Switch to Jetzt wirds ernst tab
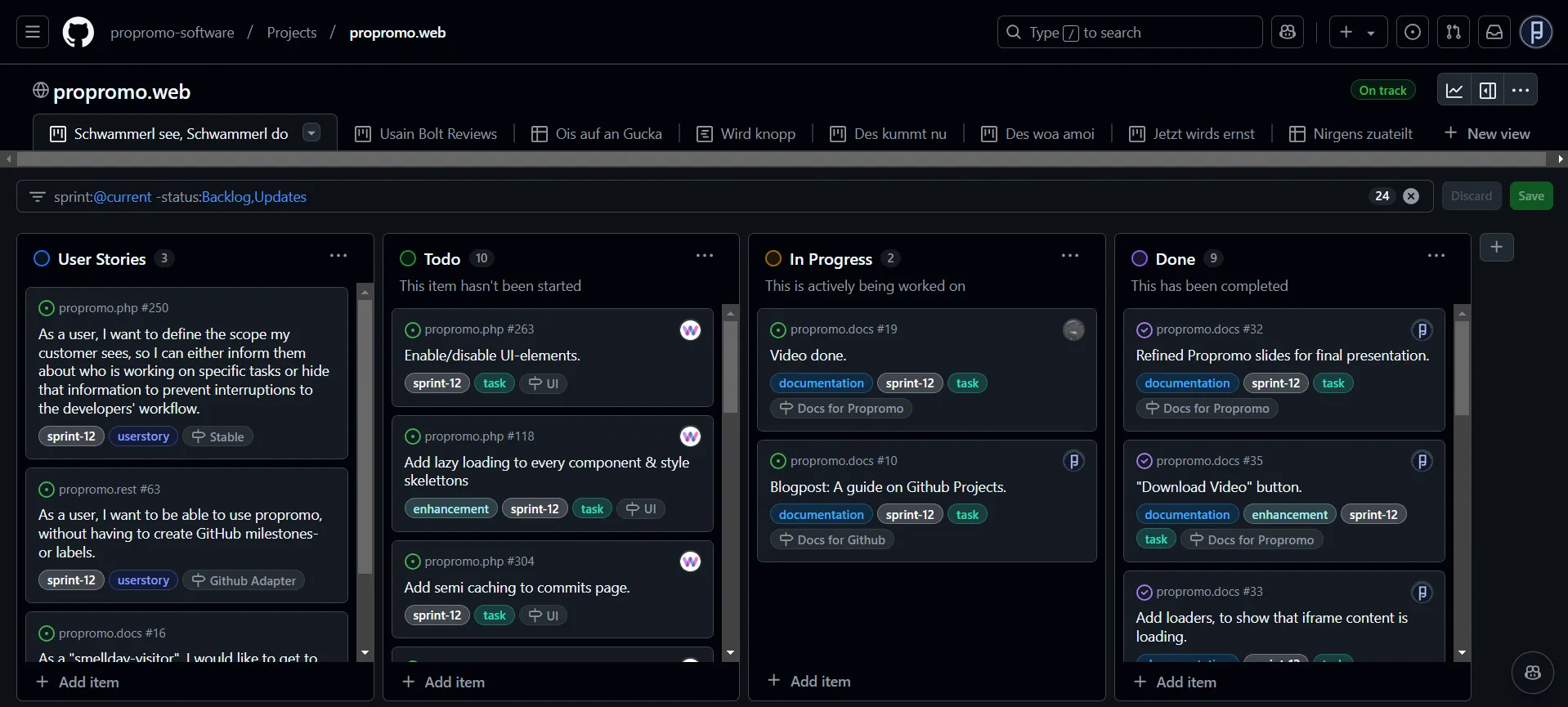1568x707 pixels. 1191,133
